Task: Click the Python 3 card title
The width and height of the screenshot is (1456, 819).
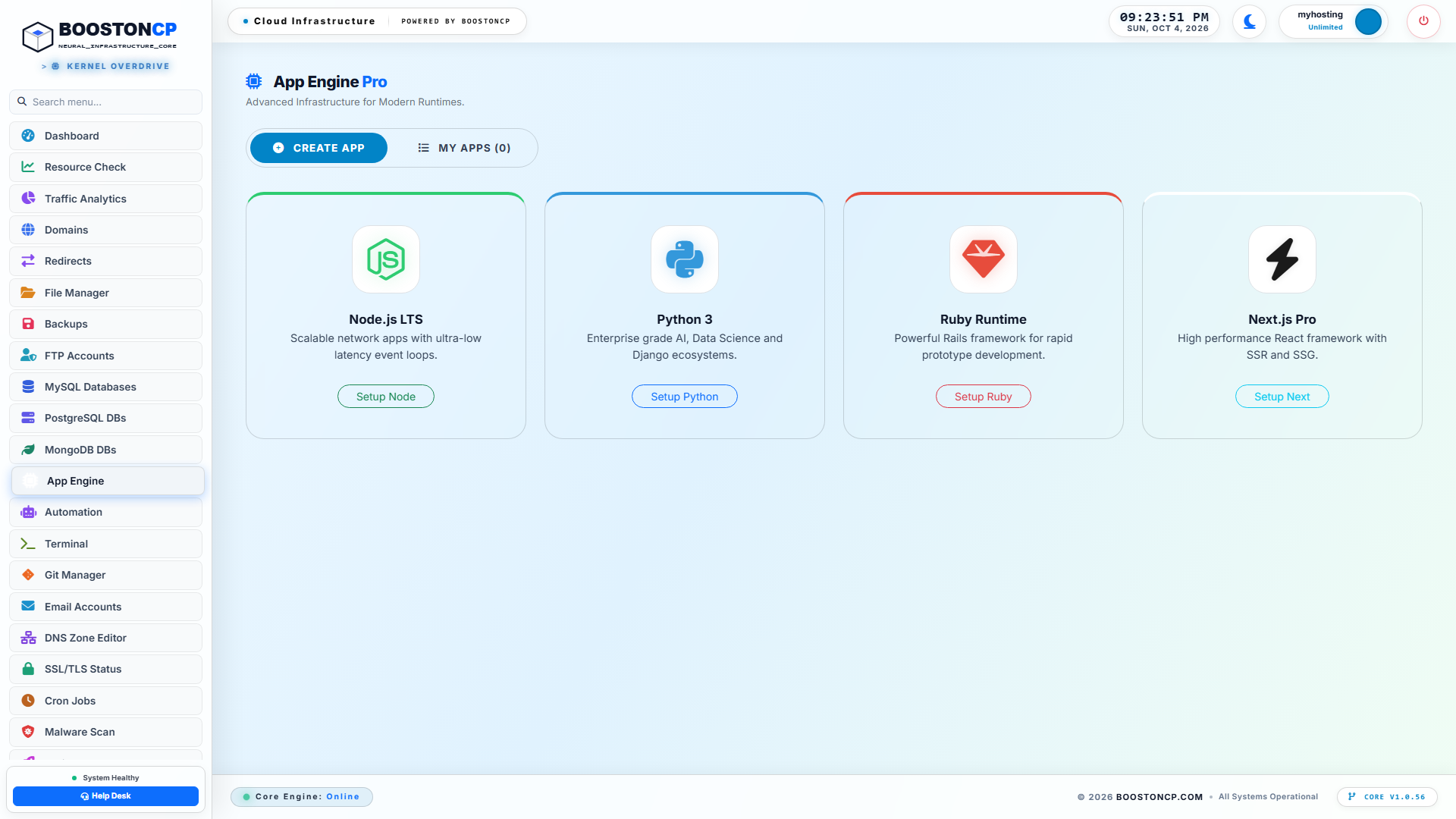Action: pyautogui.click(x=685, y=319)
